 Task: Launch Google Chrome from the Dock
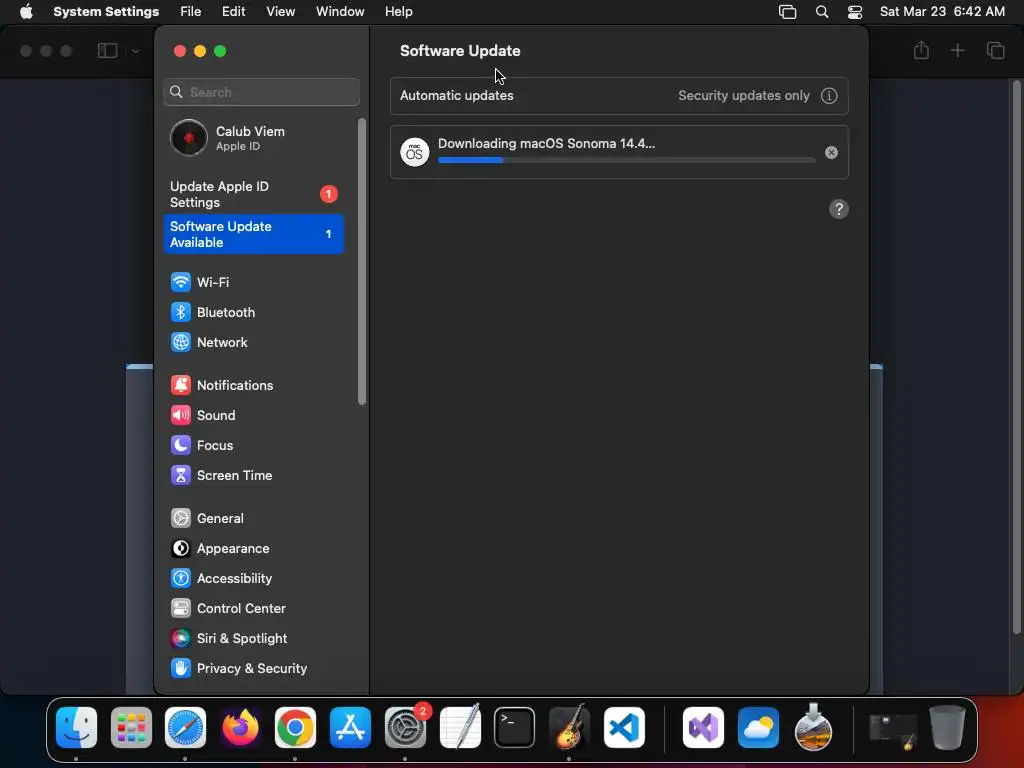coord(295,728)
